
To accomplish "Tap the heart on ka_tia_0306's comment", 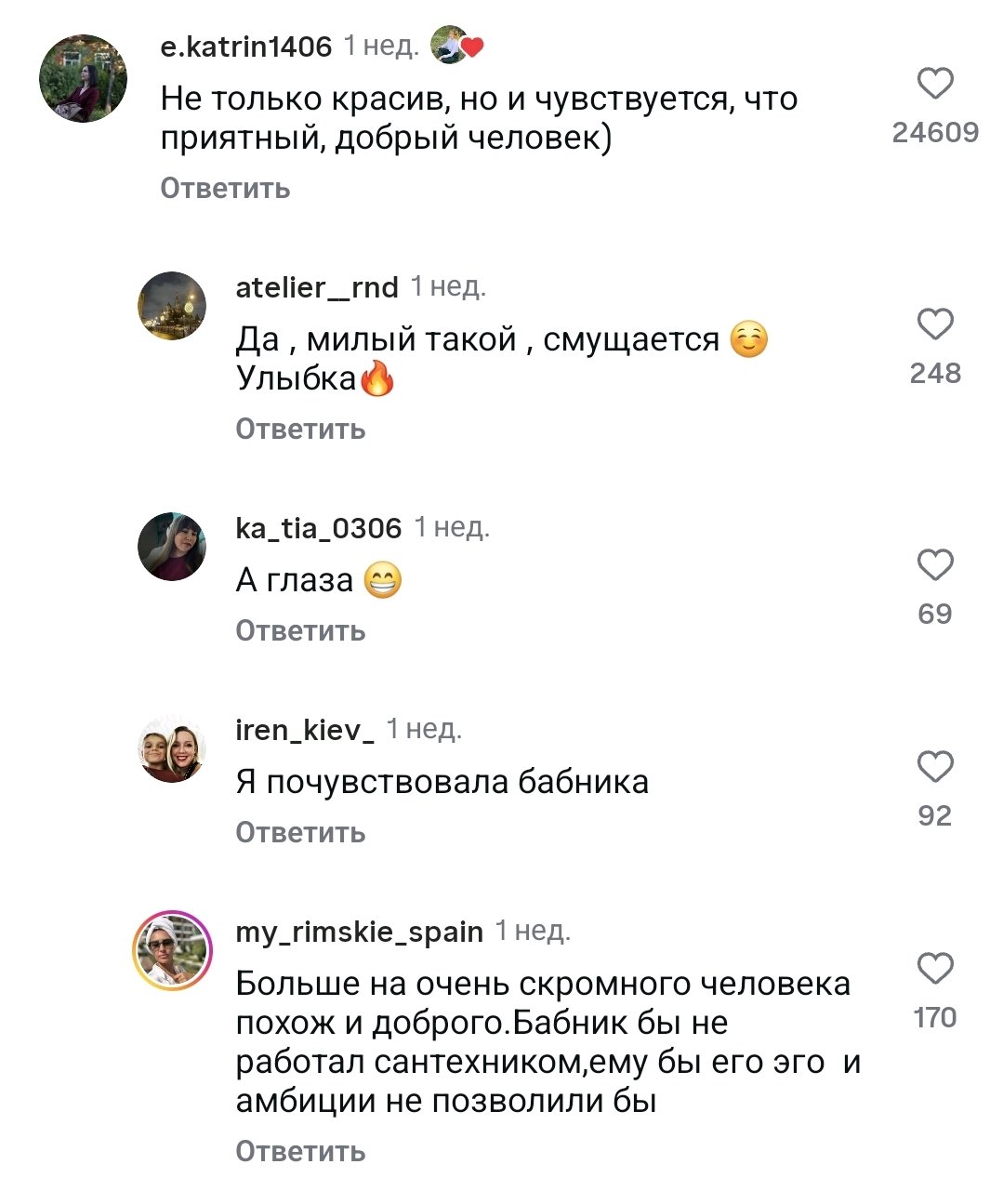I will (935, 565).
